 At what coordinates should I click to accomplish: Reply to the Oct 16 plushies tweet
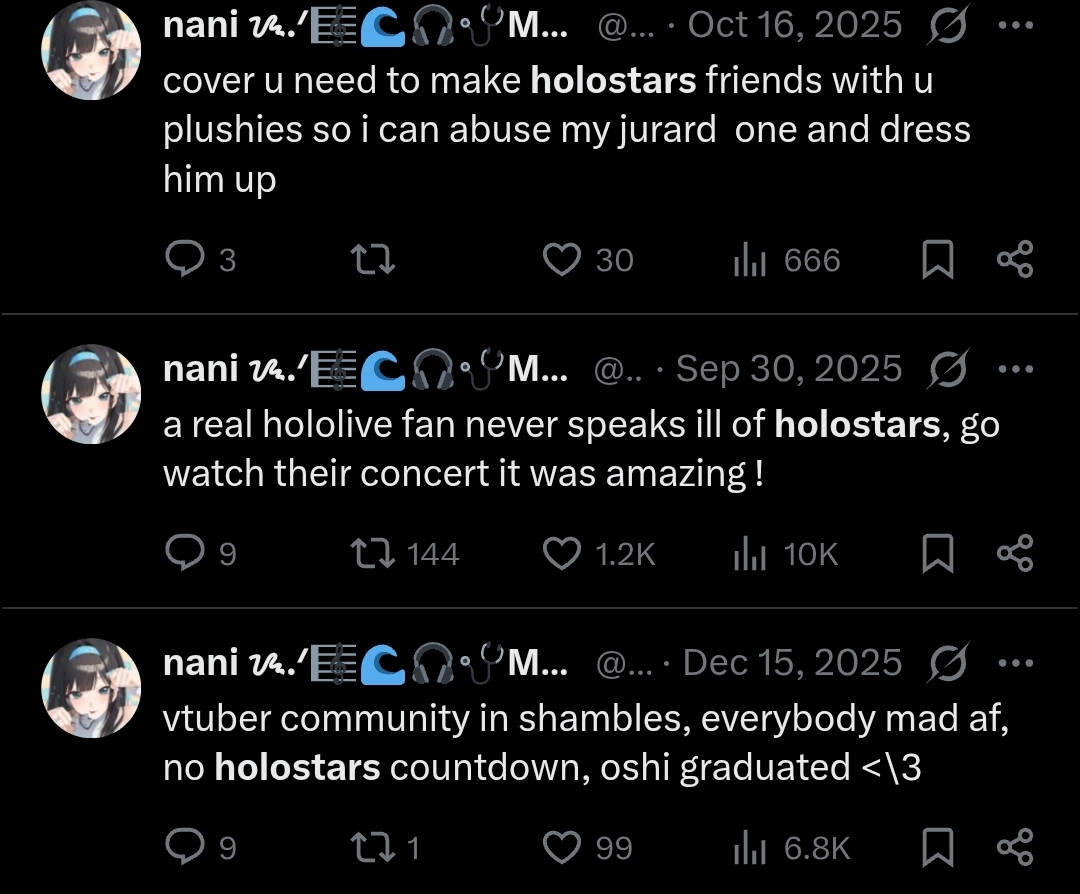click(x=185, y=260)
